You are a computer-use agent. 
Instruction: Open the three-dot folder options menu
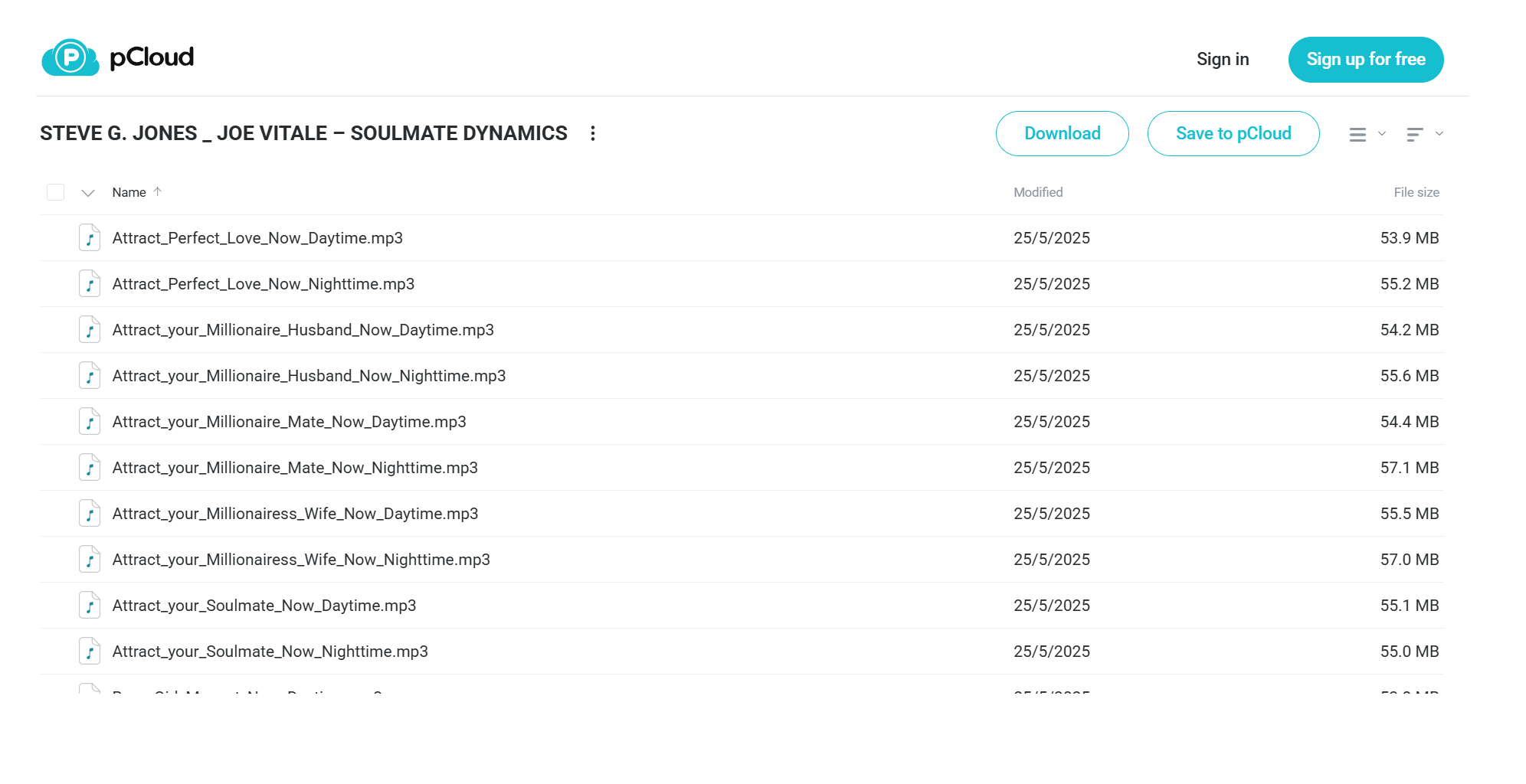click(593, 133)
